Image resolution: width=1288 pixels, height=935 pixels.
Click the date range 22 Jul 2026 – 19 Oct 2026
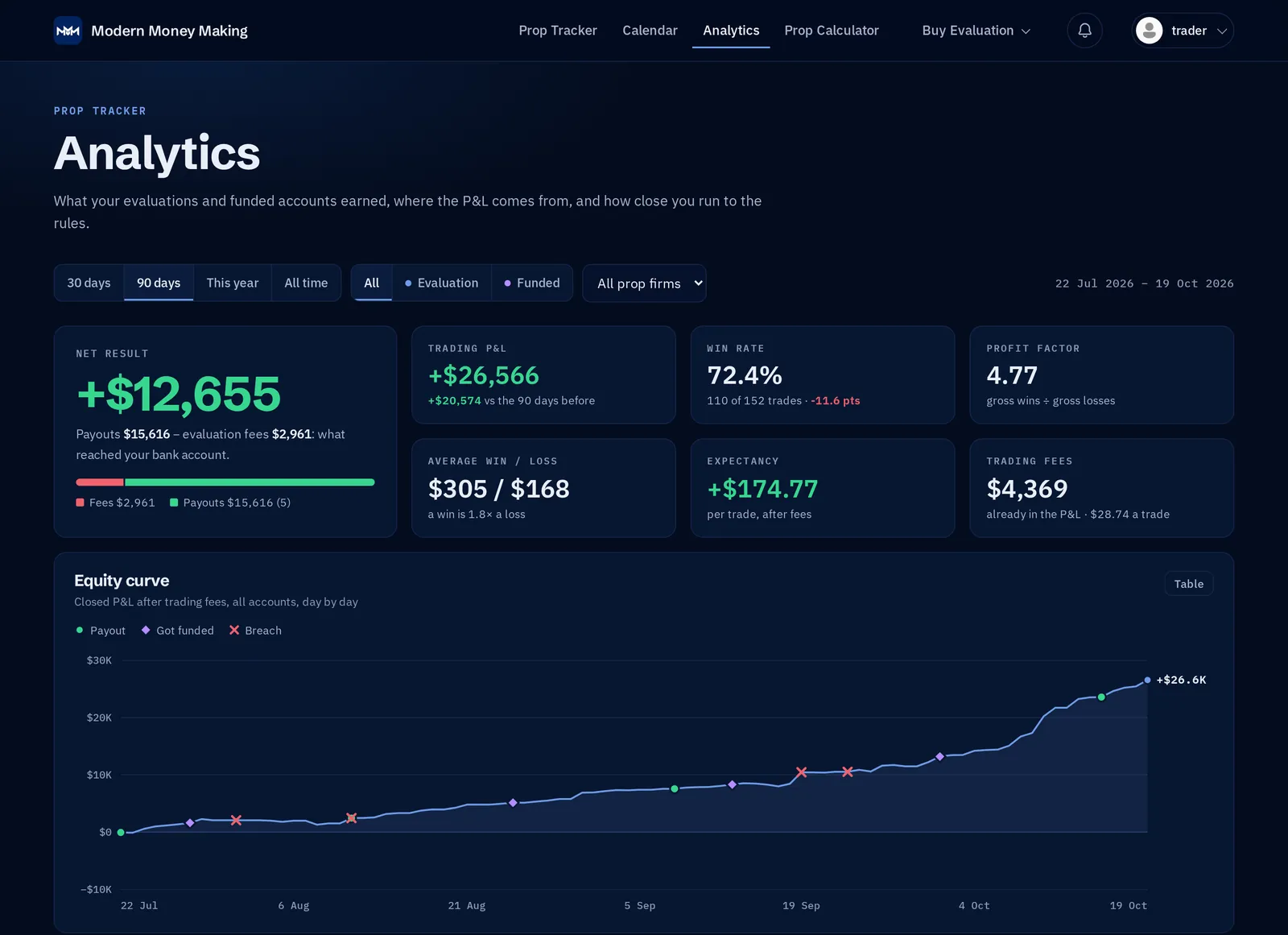tap(1144, 283)
